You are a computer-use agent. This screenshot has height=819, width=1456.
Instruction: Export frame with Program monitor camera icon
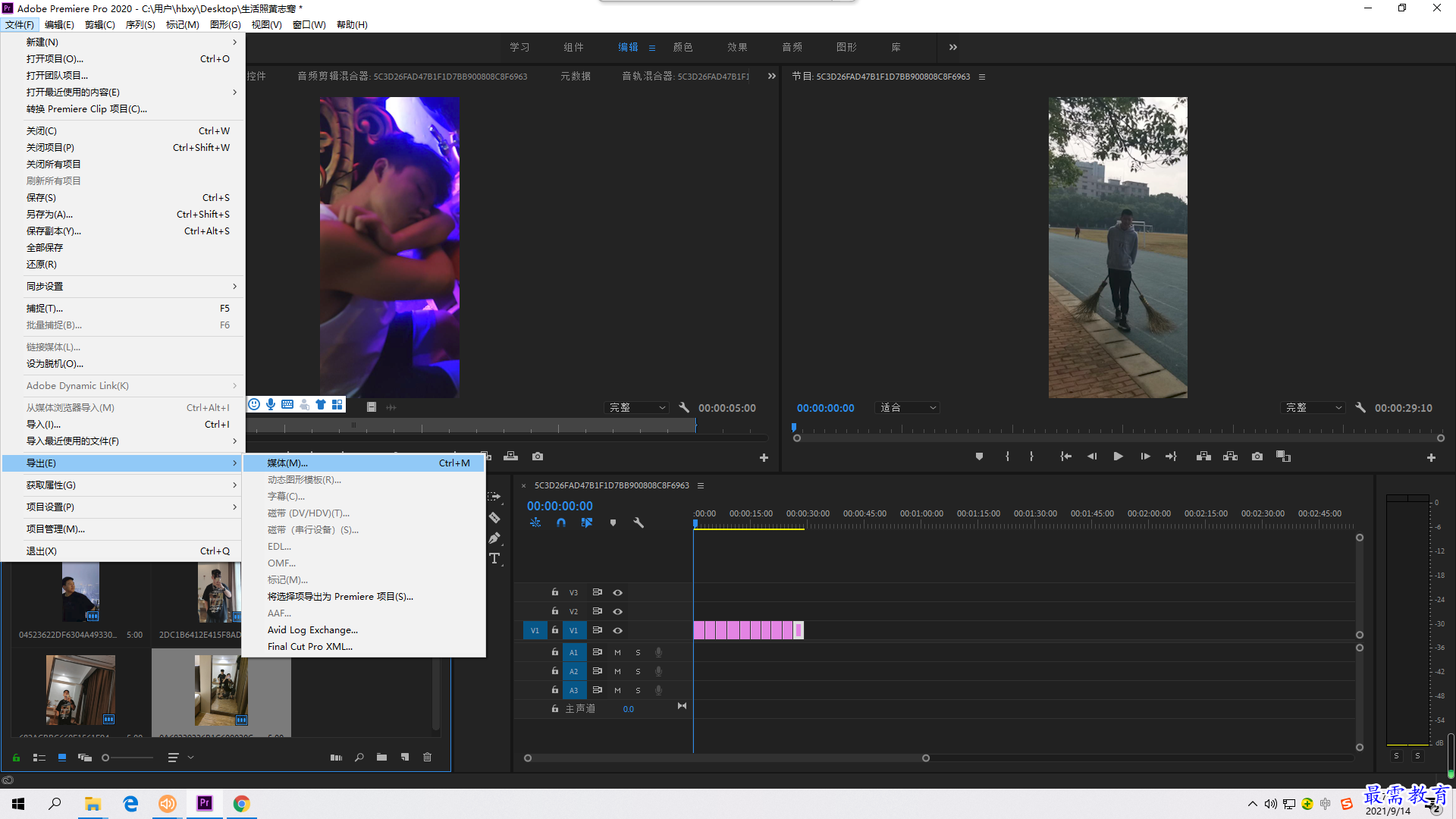1257,457
